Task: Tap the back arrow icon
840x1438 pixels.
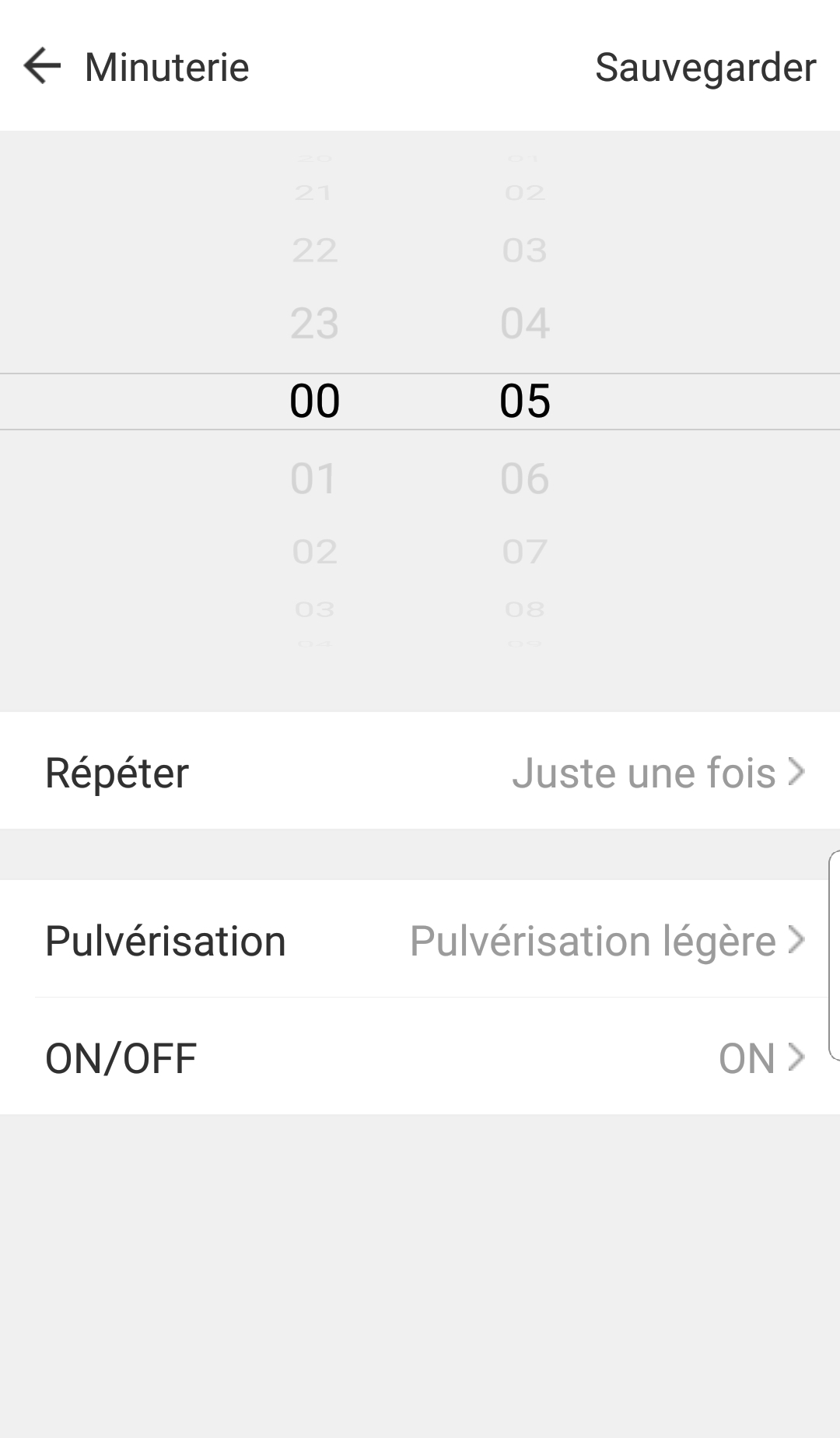Action: point(42,65)
